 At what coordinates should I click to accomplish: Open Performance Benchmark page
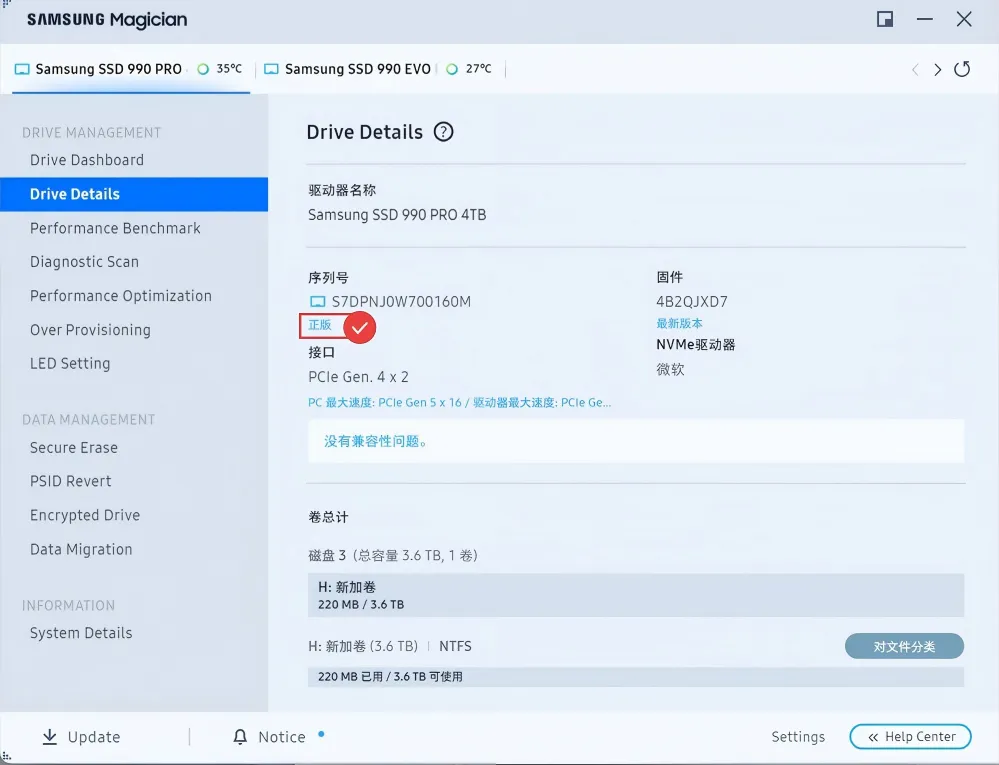pos(115,228)
